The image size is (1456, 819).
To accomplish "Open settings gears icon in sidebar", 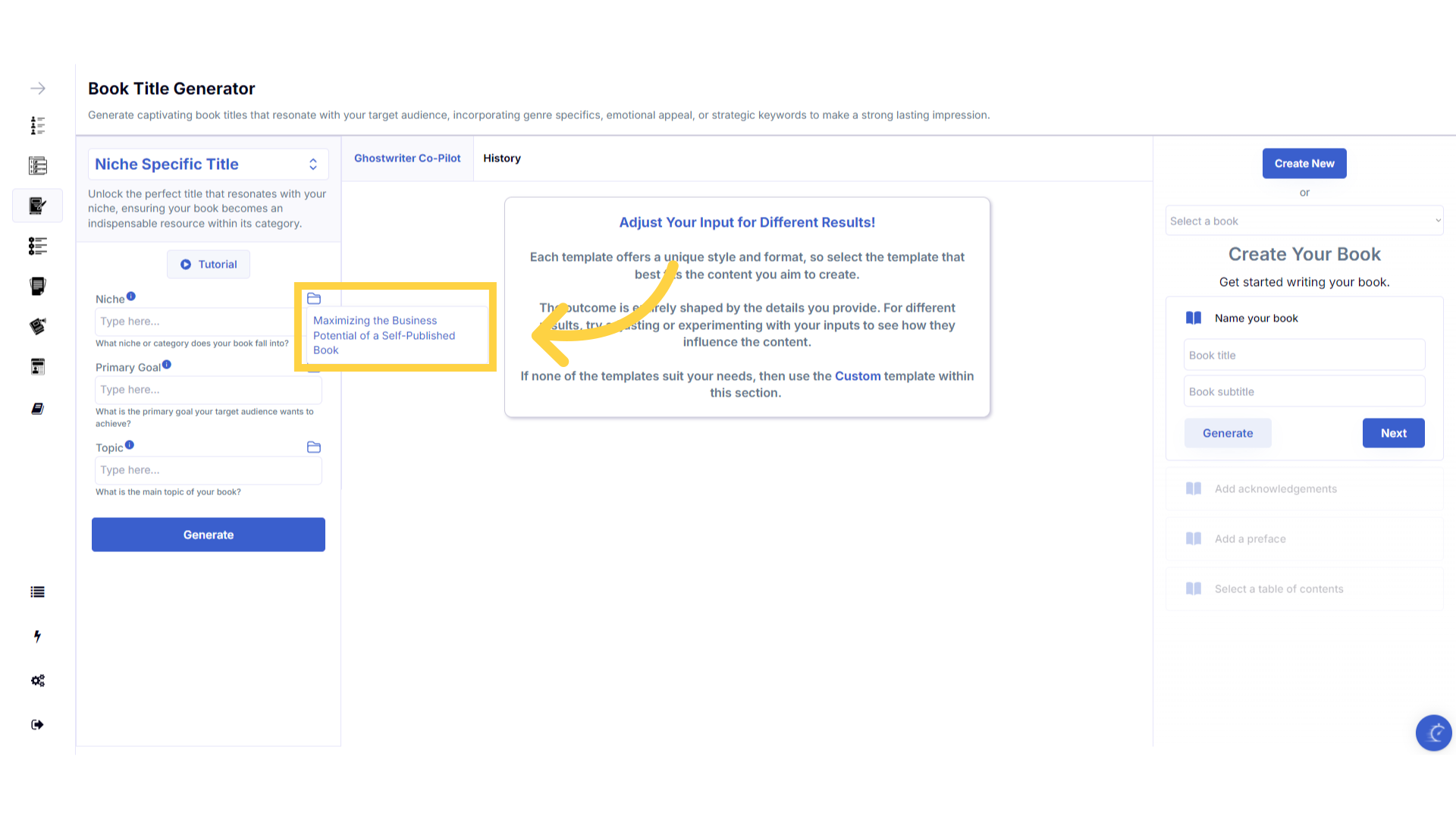I will (37, 681).
